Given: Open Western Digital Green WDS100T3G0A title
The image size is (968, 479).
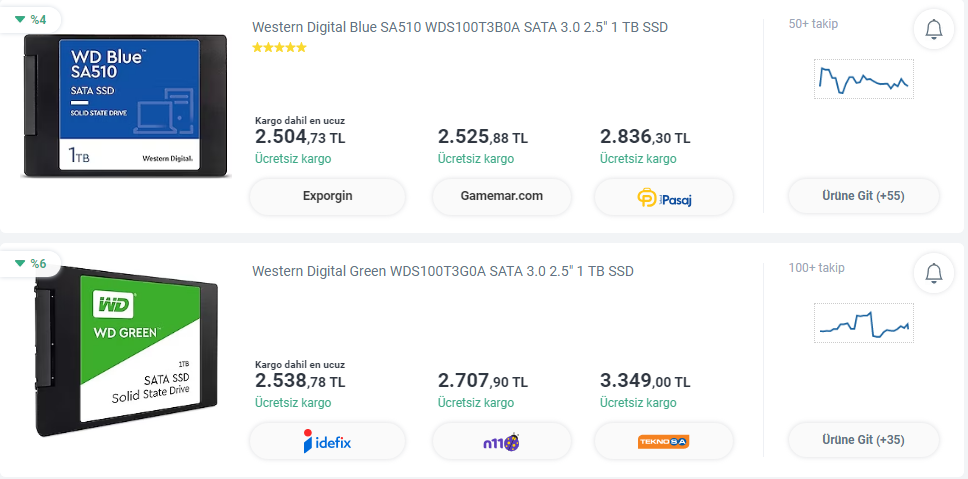Looking at the screenshot, I should [x=443, y=271].
